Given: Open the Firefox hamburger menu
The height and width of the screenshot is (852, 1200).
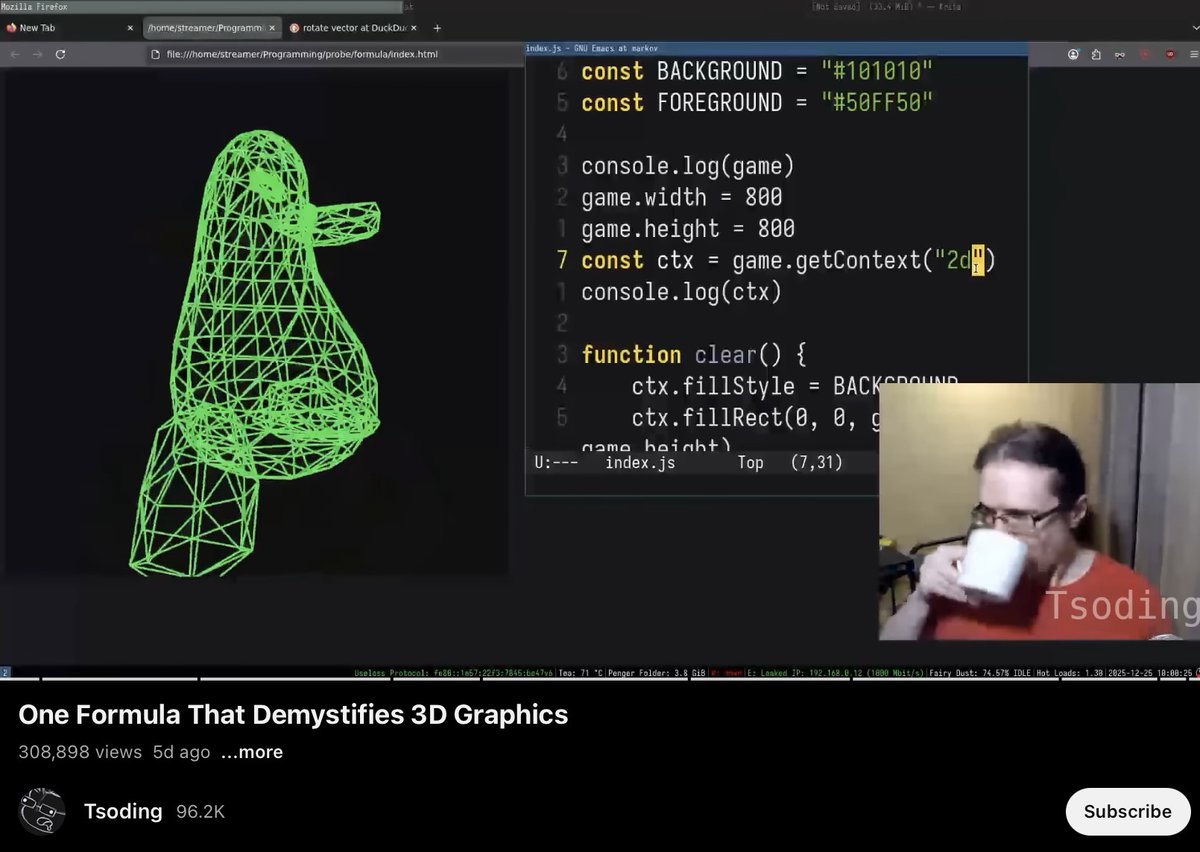Looking at the screenshot, I should (1194, 54).
